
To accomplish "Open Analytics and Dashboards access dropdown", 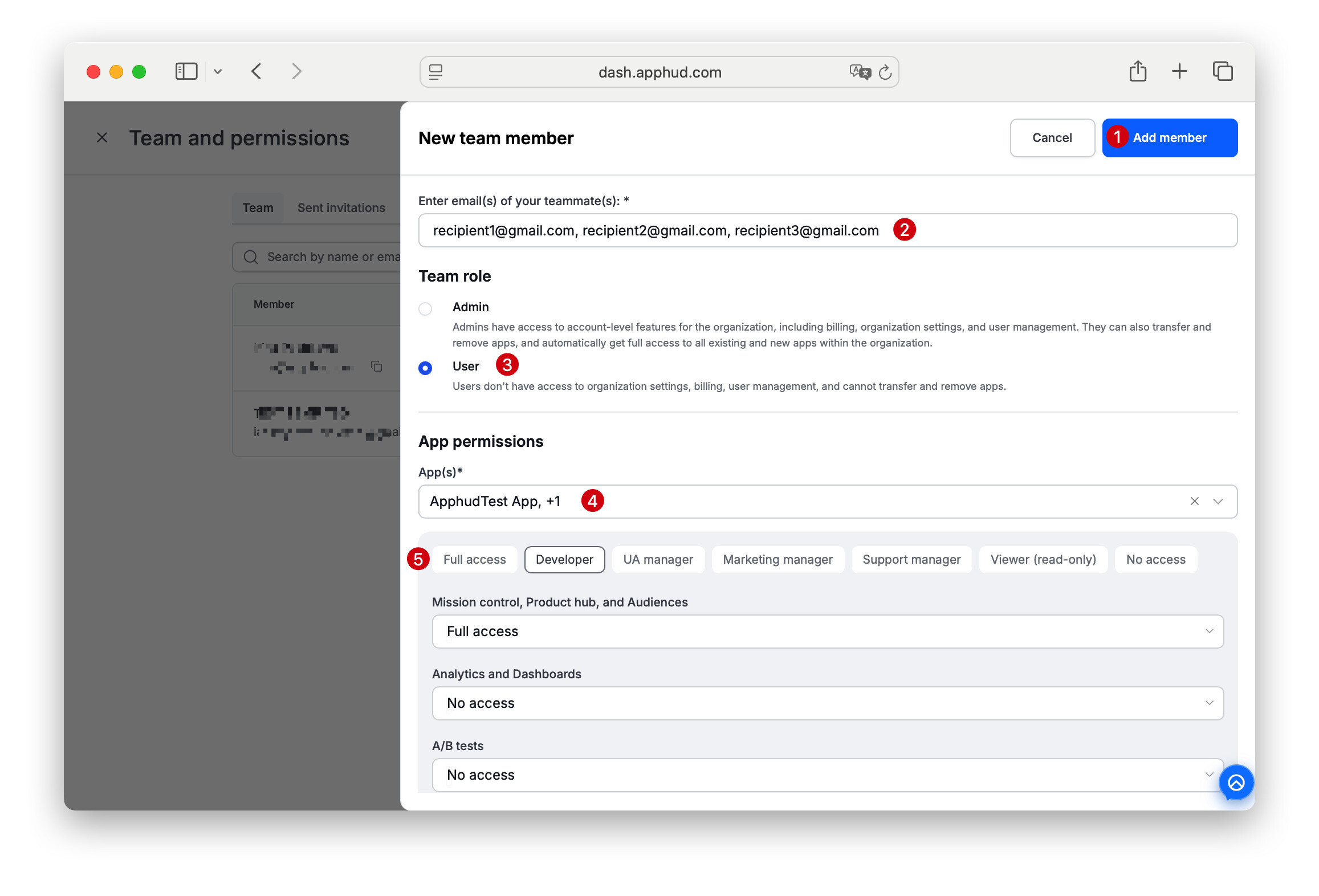I will tap(828, 703).
